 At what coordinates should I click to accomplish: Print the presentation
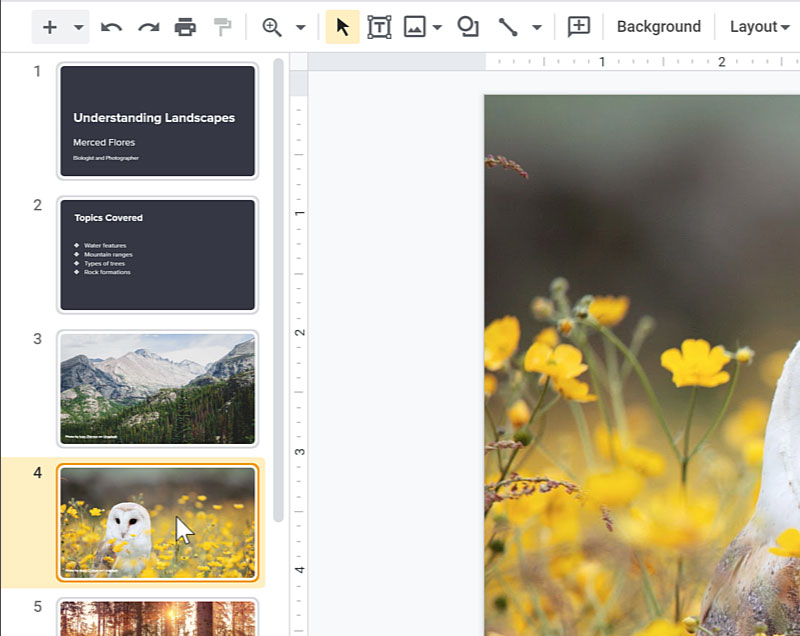pos(185,27)
